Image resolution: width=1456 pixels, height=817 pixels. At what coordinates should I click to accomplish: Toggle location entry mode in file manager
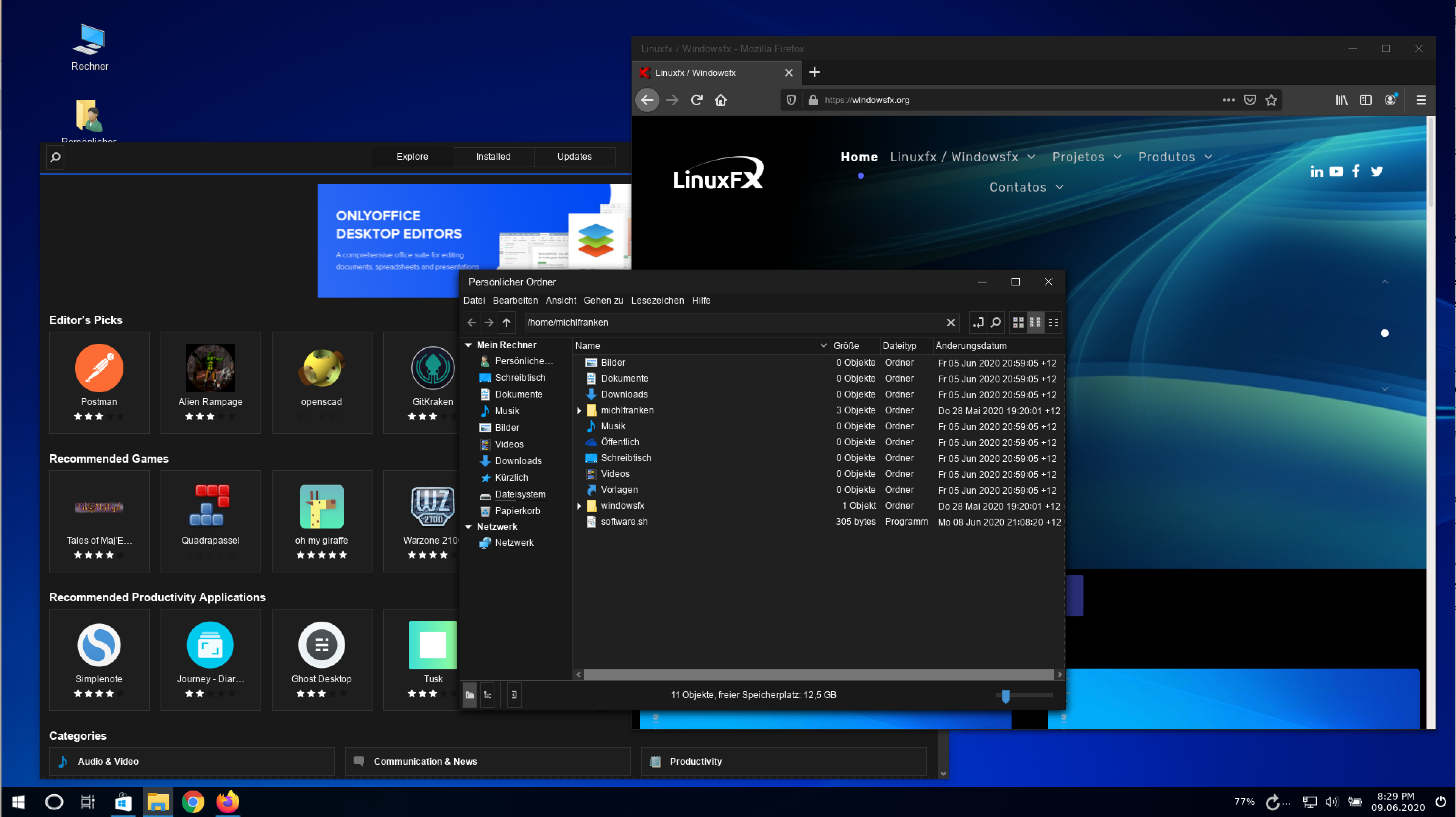pyautogui.click(x=978, y=322)
